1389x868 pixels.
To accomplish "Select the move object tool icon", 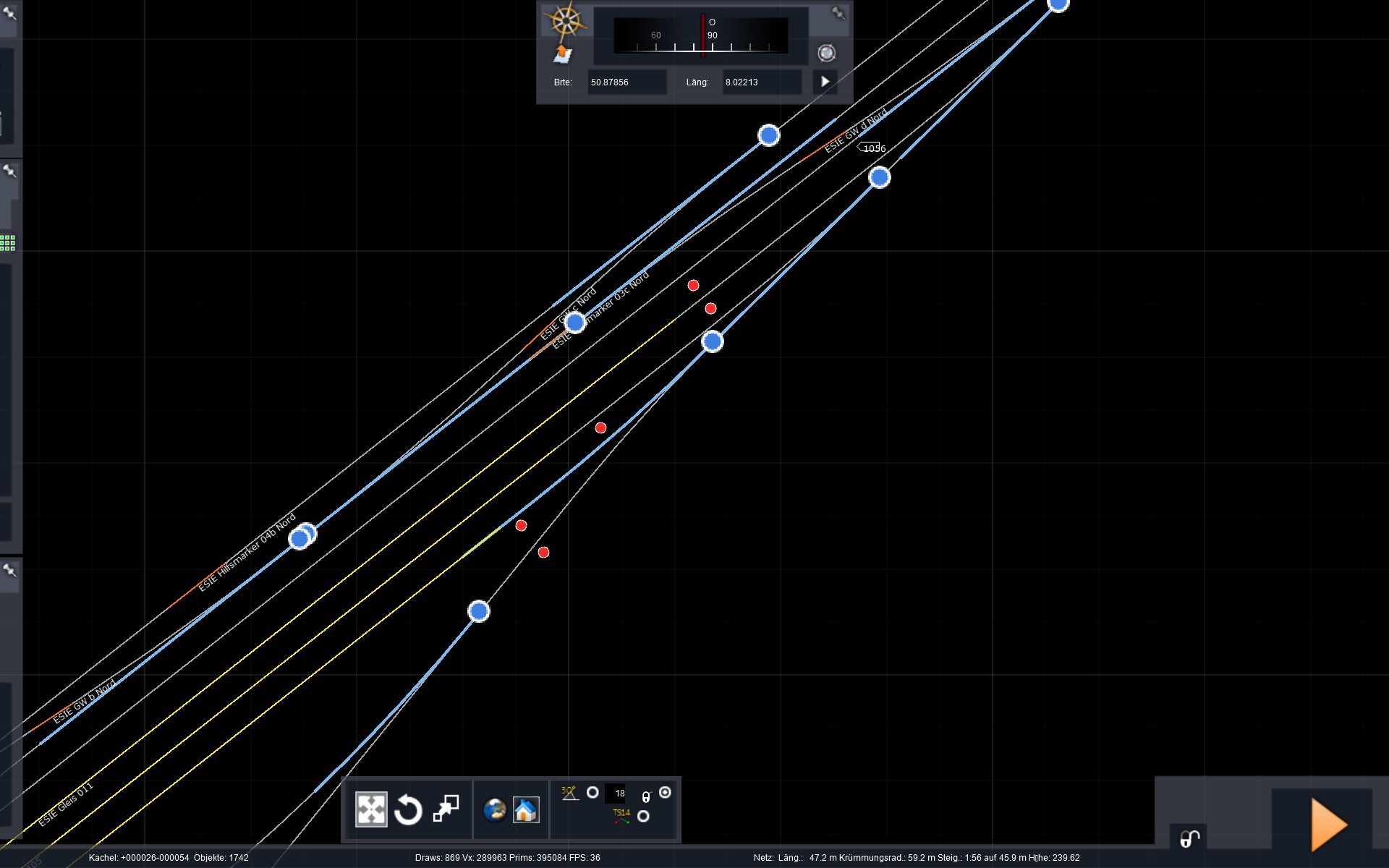I will click(x=371, y=809).
